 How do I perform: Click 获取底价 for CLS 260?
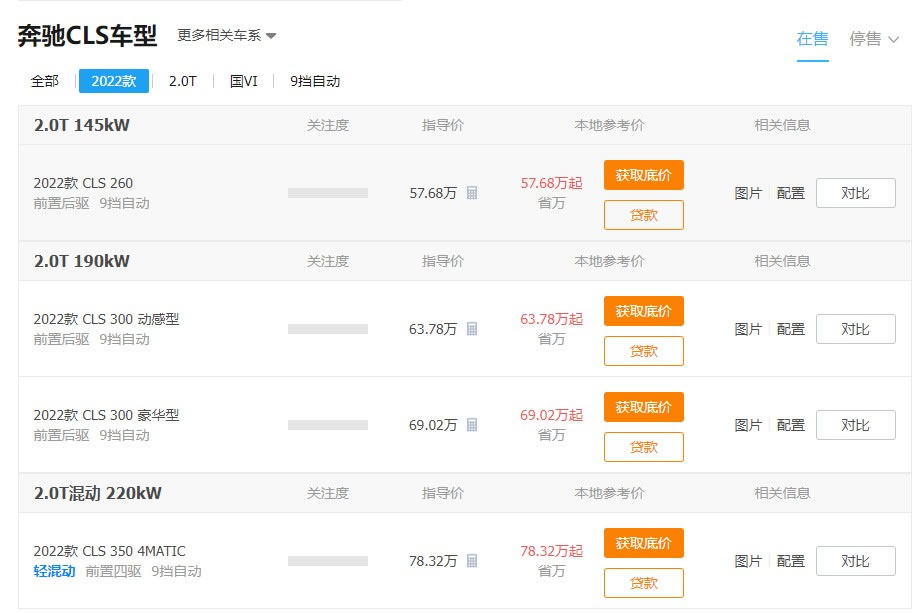[x=644, y=175]
